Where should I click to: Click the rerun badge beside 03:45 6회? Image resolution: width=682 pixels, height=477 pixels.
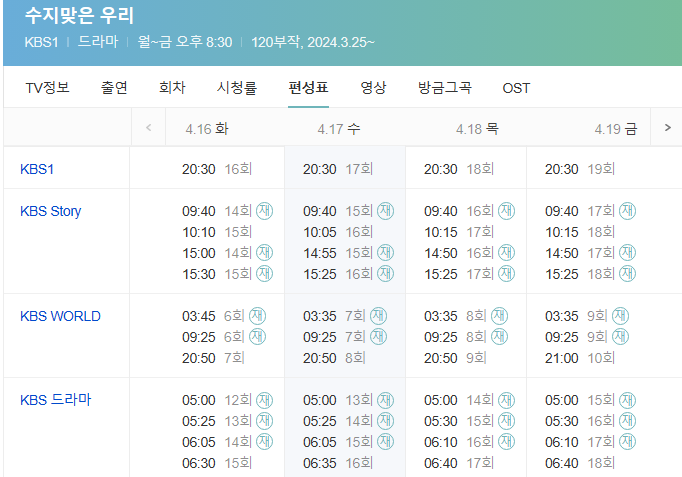click(257, 316)
